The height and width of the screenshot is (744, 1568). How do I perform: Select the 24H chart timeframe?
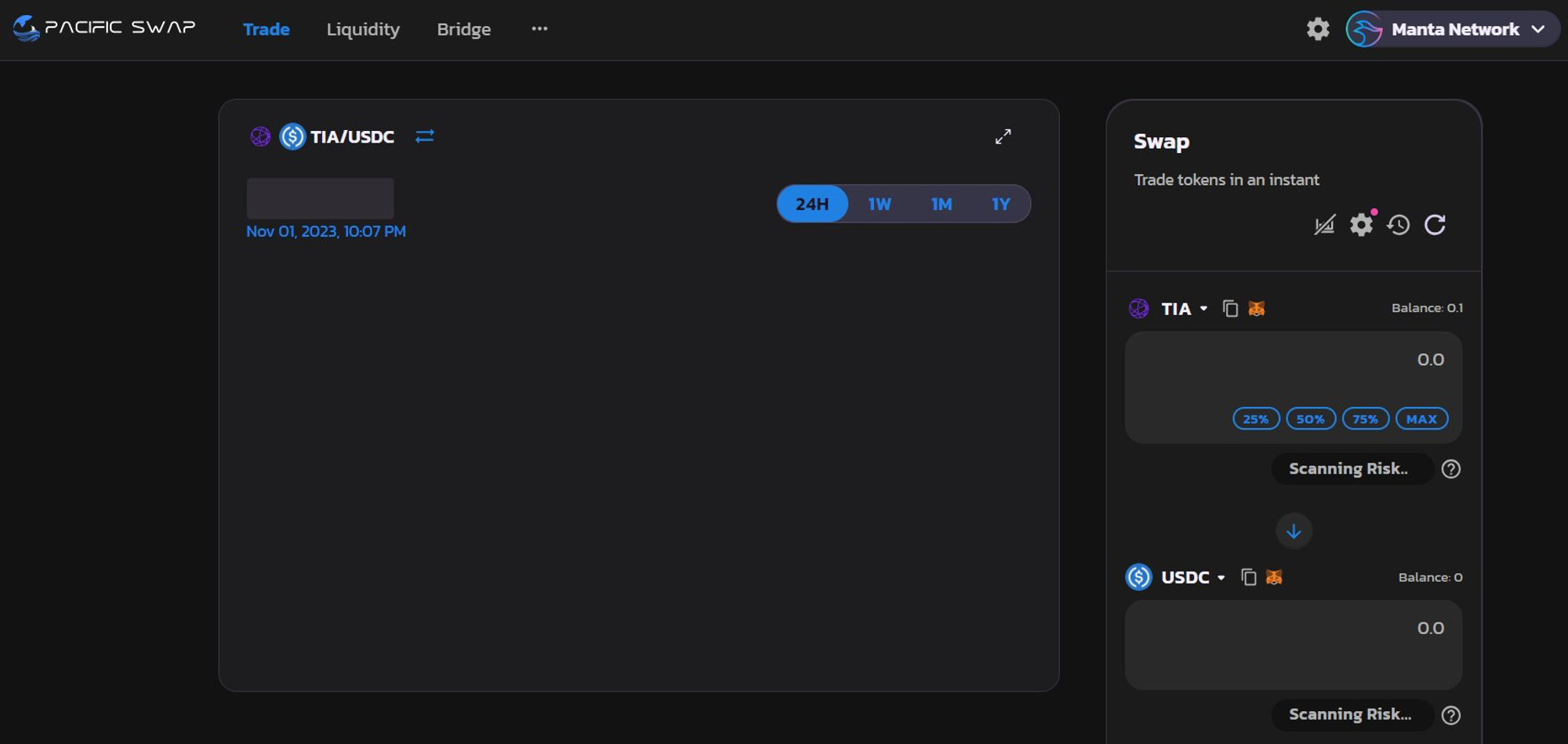[x=812, y=204]
